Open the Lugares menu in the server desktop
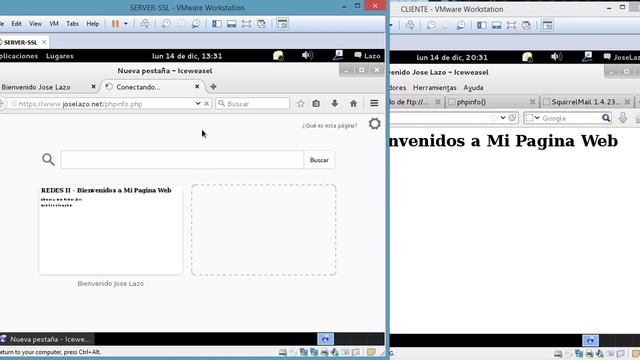640x360 pixels. (x=60, y=56)
